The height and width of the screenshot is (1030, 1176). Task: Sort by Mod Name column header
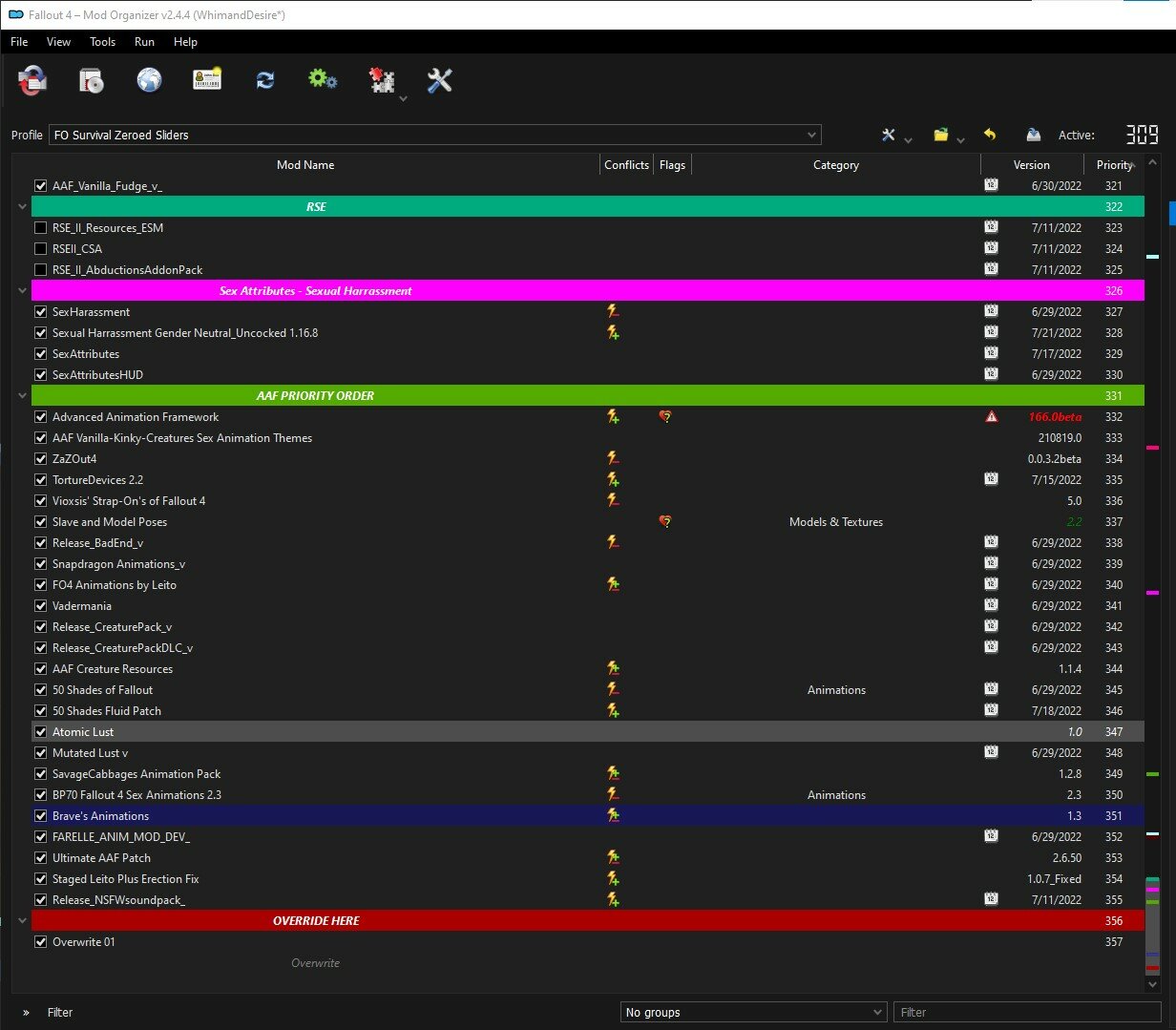click(x=305, y=164)
